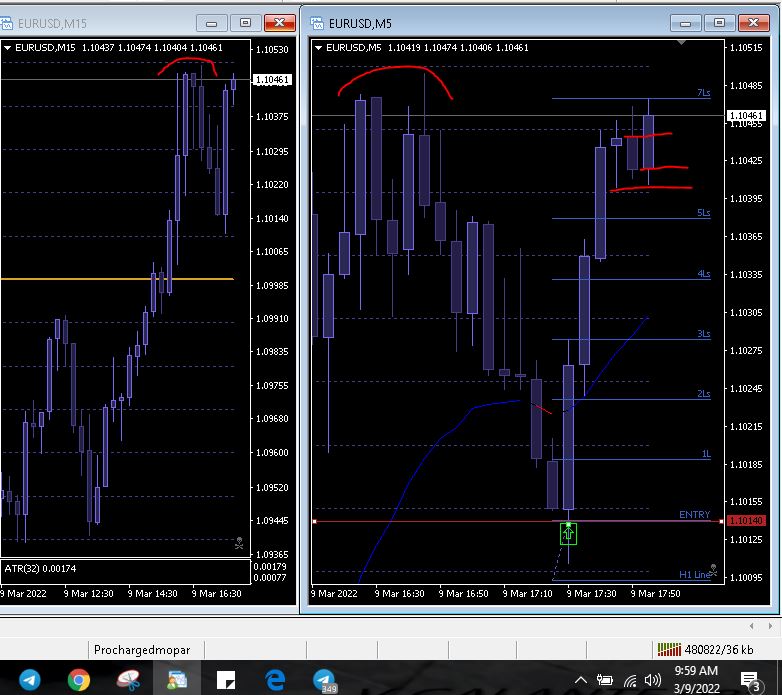This screenshot has width=782, height=695.
Task: Click the 3Ls level label
Action: [x=703, y=334]
